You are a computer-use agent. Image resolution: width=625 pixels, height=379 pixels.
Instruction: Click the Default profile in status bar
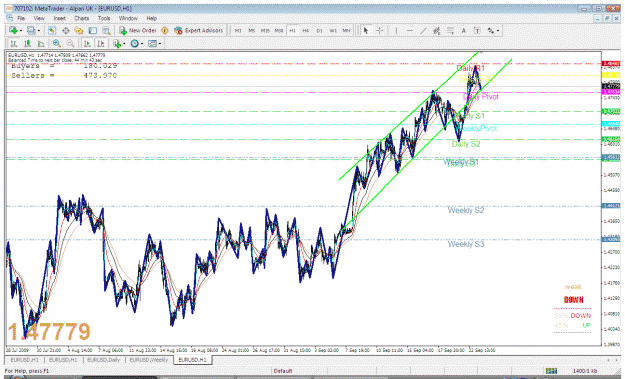283,371
